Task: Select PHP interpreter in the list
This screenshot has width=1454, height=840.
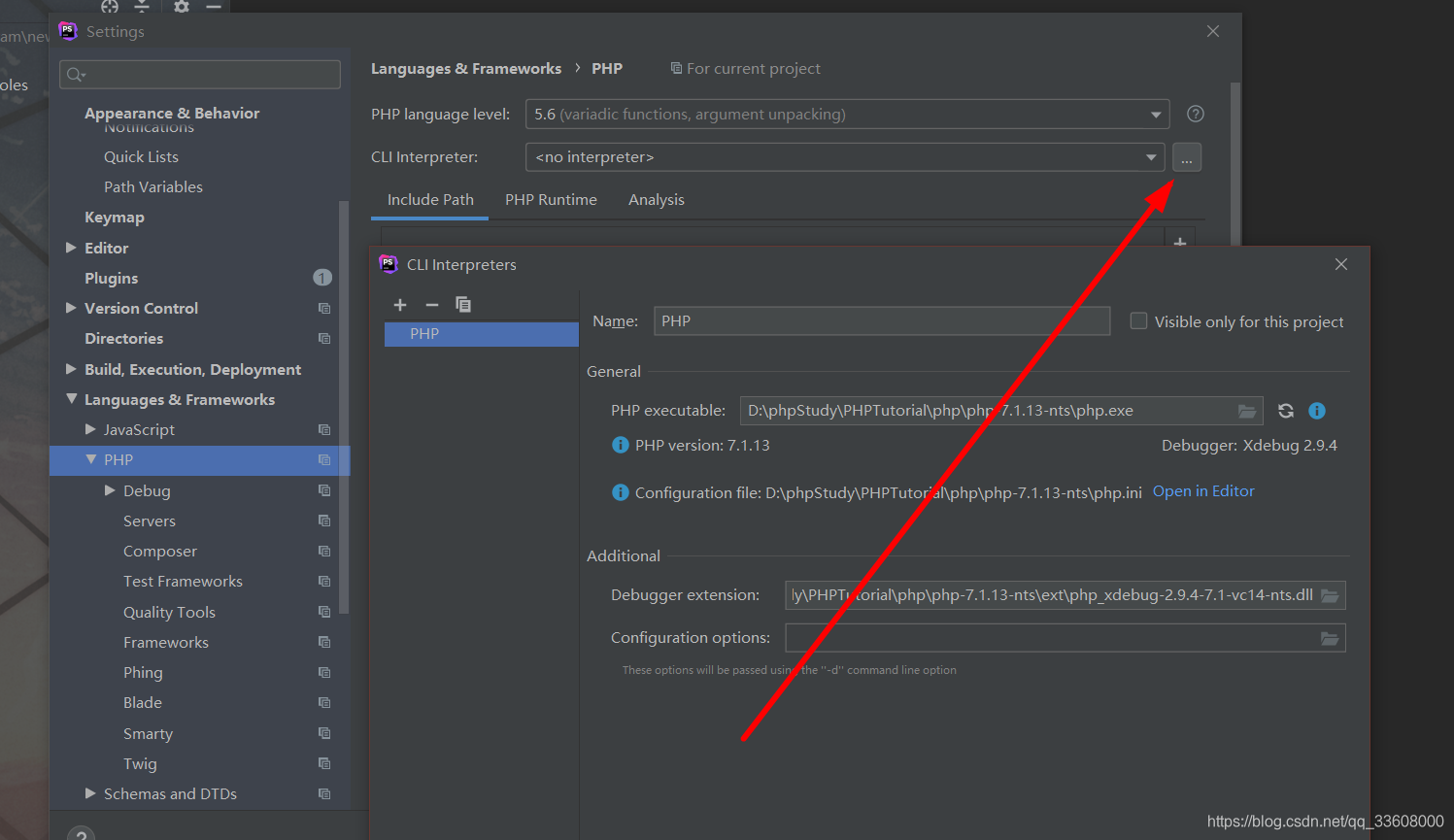Action: 482,334
